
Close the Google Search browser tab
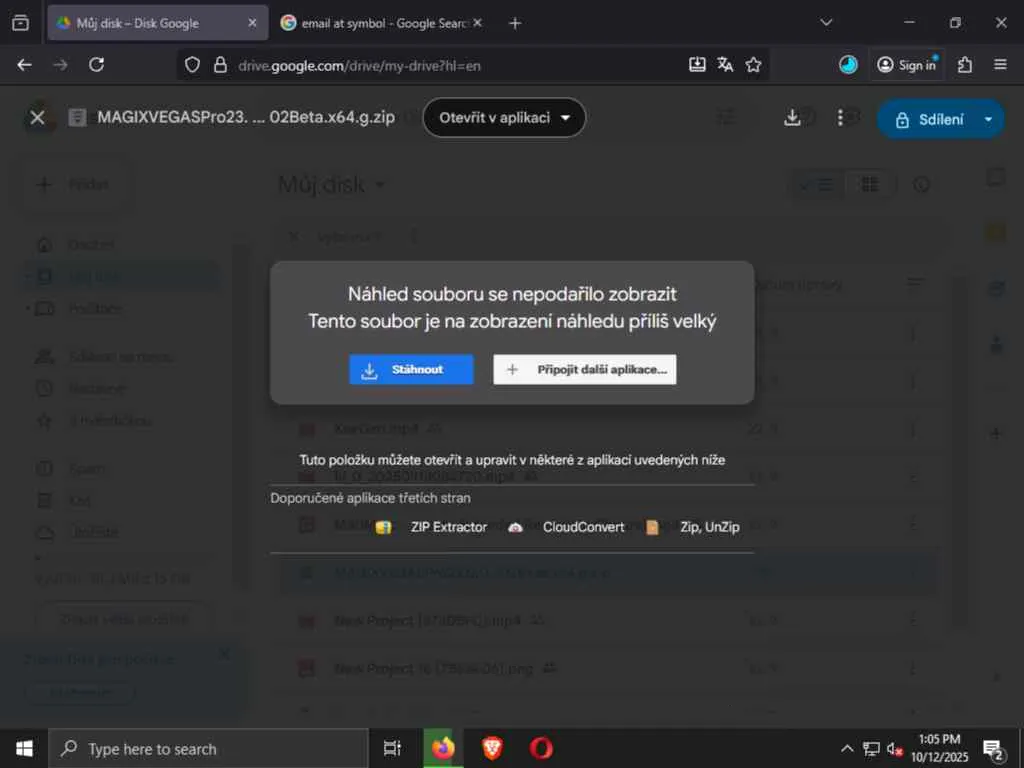click(477, 23)
